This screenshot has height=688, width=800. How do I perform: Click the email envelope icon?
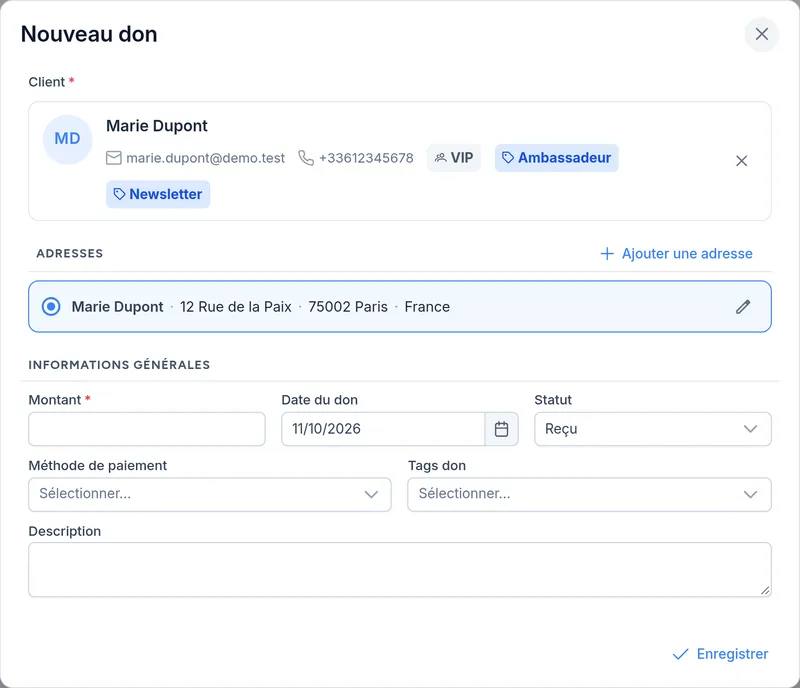pyautogui.click(x=113, y=158)
